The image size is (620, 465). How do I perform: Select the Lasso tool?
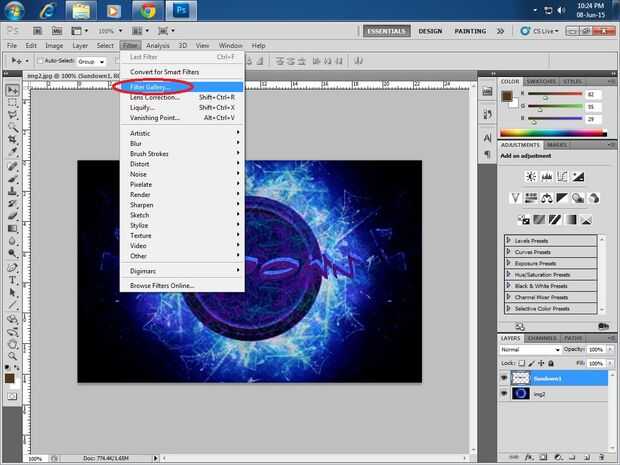click(13, 115)
